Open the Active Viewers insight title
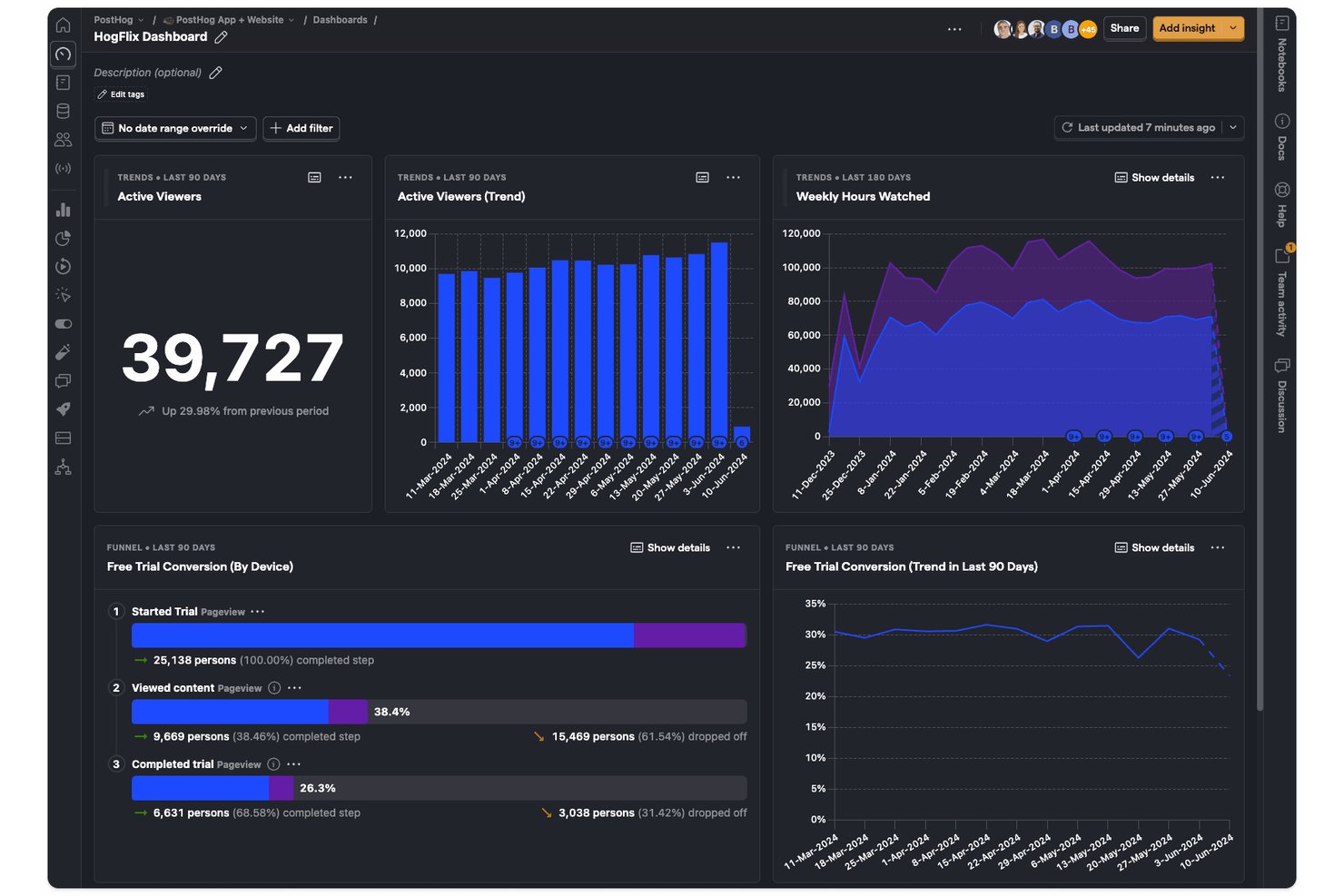Screen dimensions: 1344x896 click(160, 197)
